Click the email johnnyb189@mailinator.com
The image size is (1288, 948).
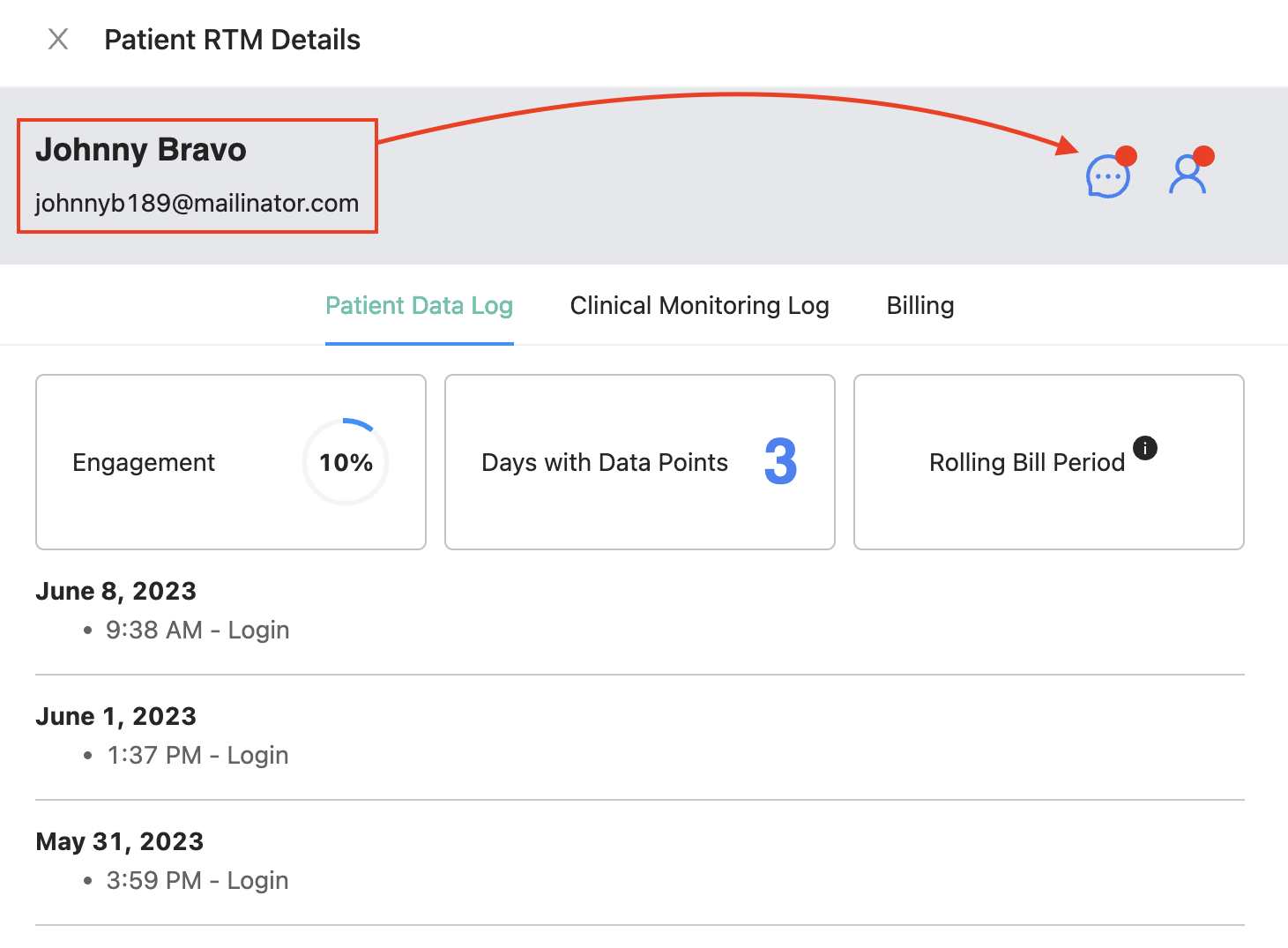click(x=197, y=203)
